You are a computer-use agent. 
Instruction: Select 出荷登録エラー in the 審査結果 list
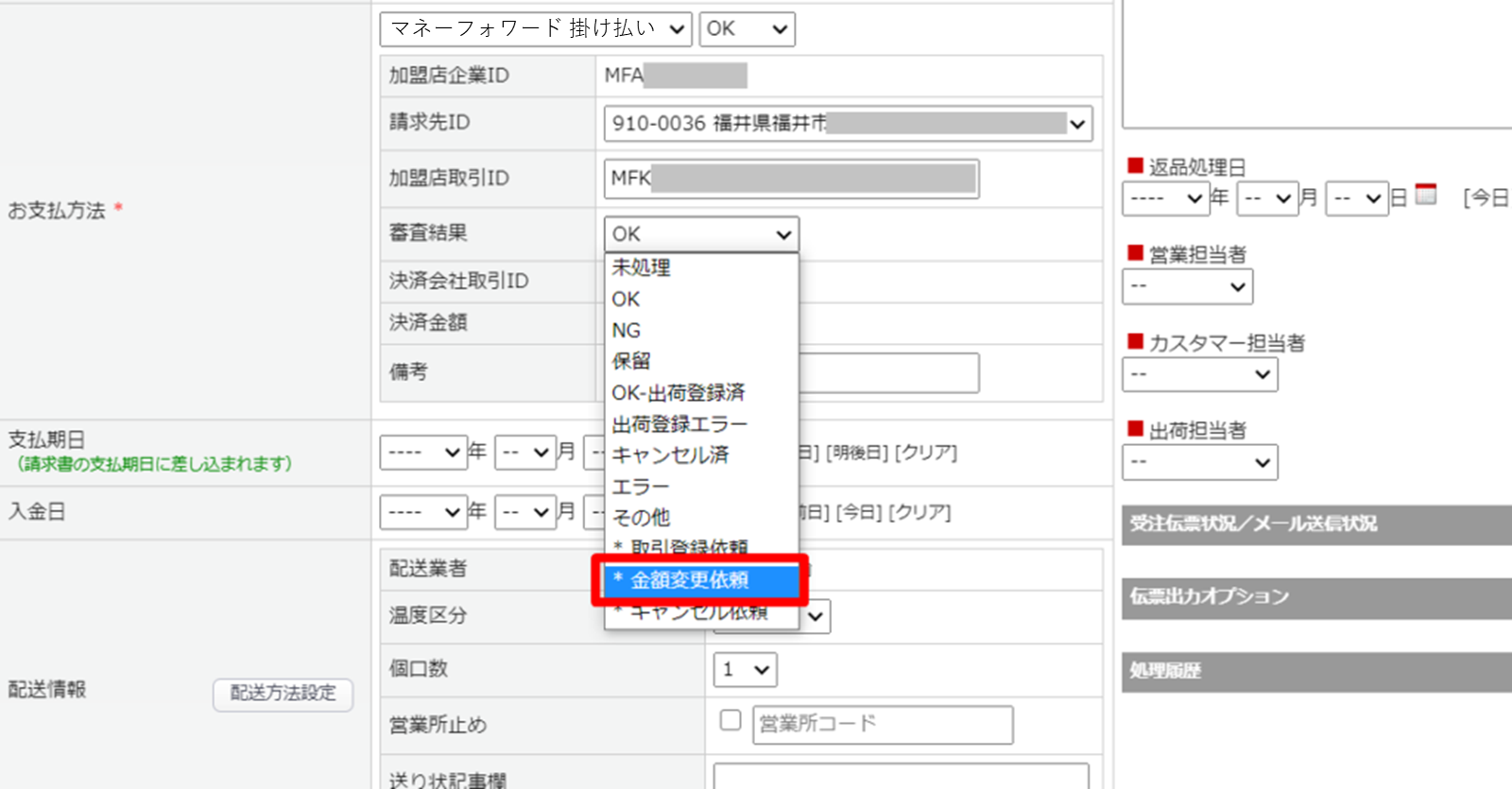click(701, 423)
